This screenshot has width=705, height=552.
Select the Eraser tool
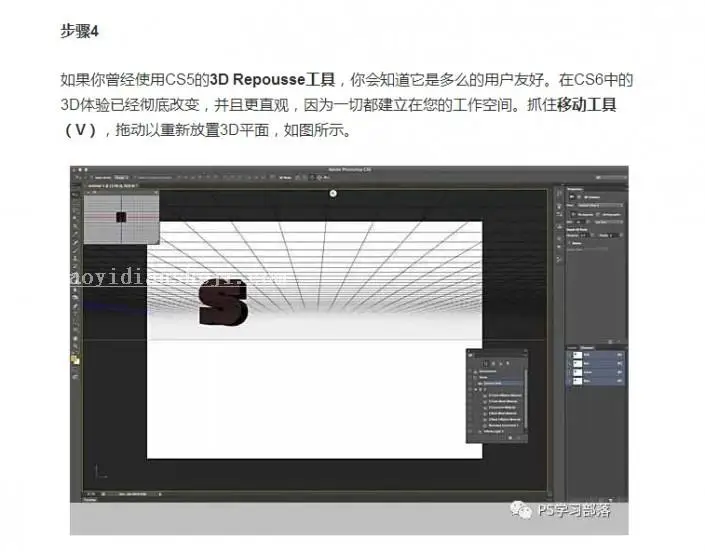point(75,274)
